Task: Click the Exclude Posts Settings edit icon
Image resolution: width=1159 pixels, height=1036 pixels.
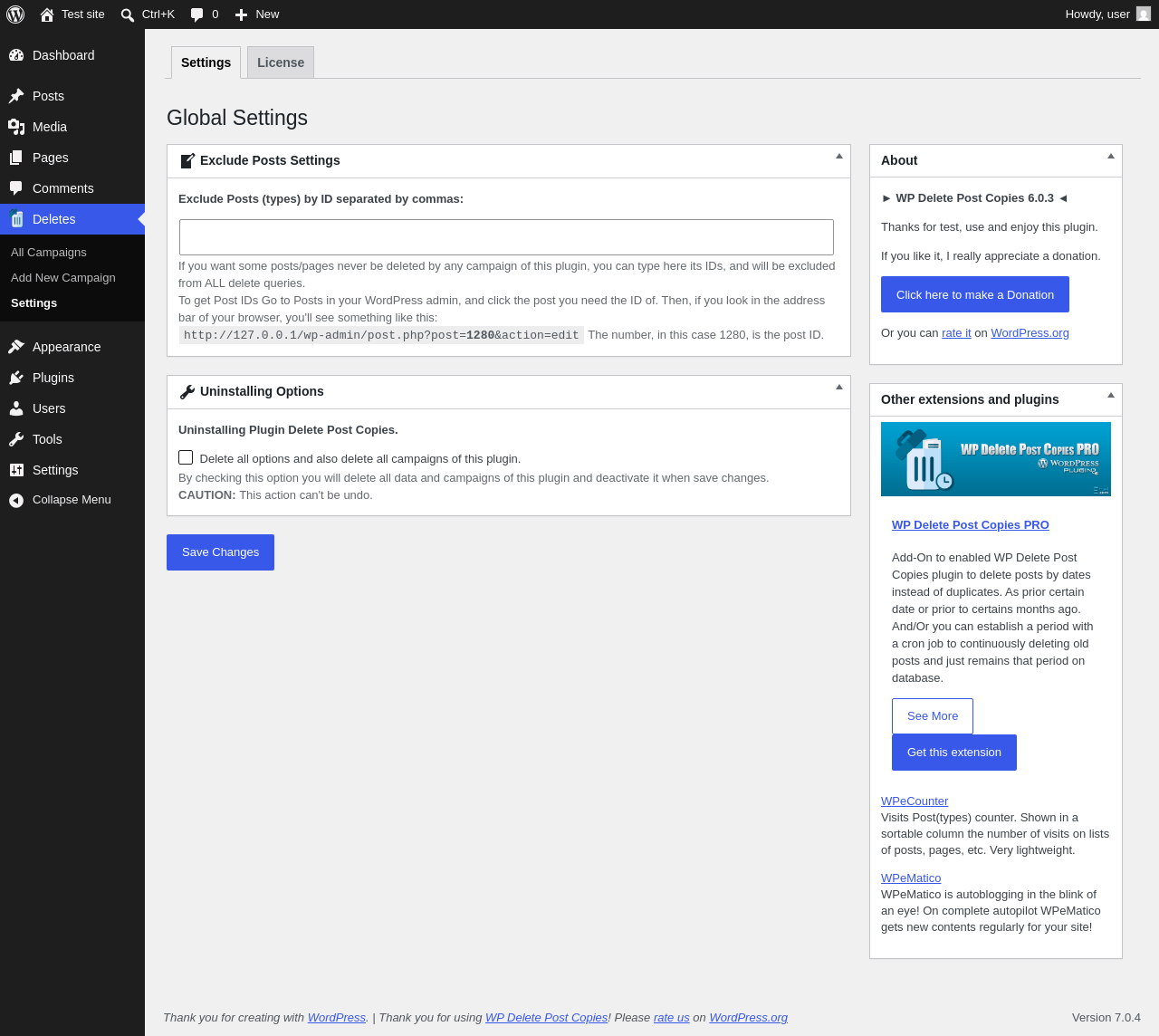Action: [187, 161]
